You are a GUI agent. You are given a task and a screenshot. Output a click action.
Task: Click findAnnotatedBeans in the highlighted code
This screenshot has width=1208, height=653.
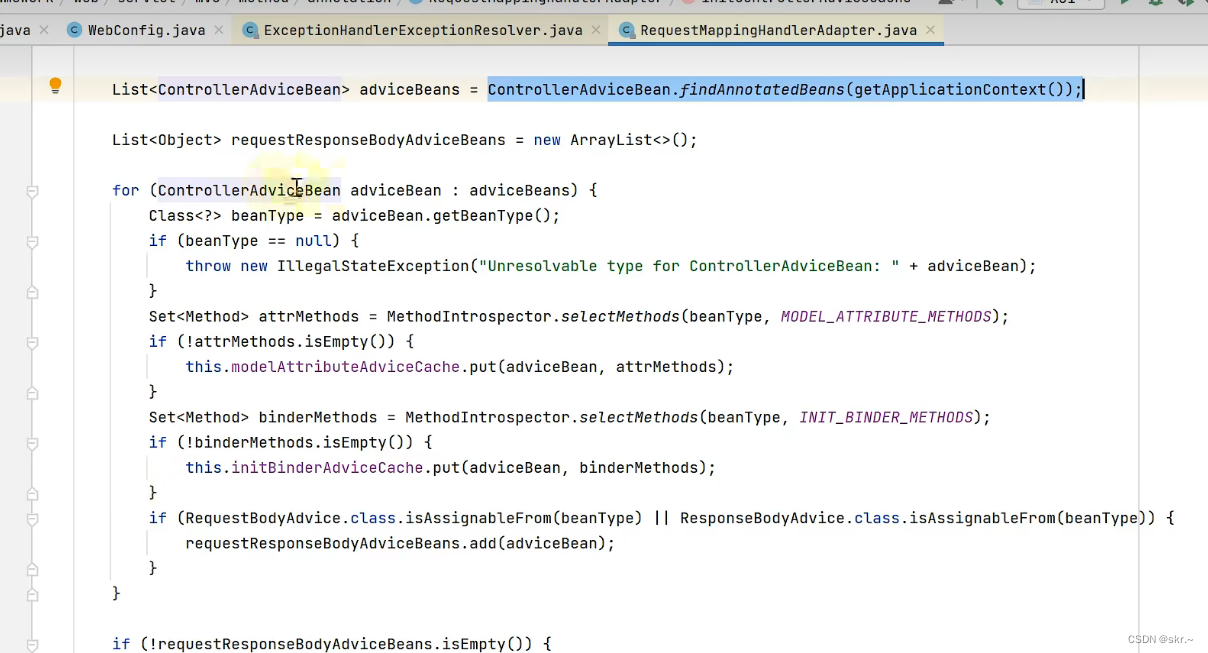pyautogui.click(x=762, y=90)
